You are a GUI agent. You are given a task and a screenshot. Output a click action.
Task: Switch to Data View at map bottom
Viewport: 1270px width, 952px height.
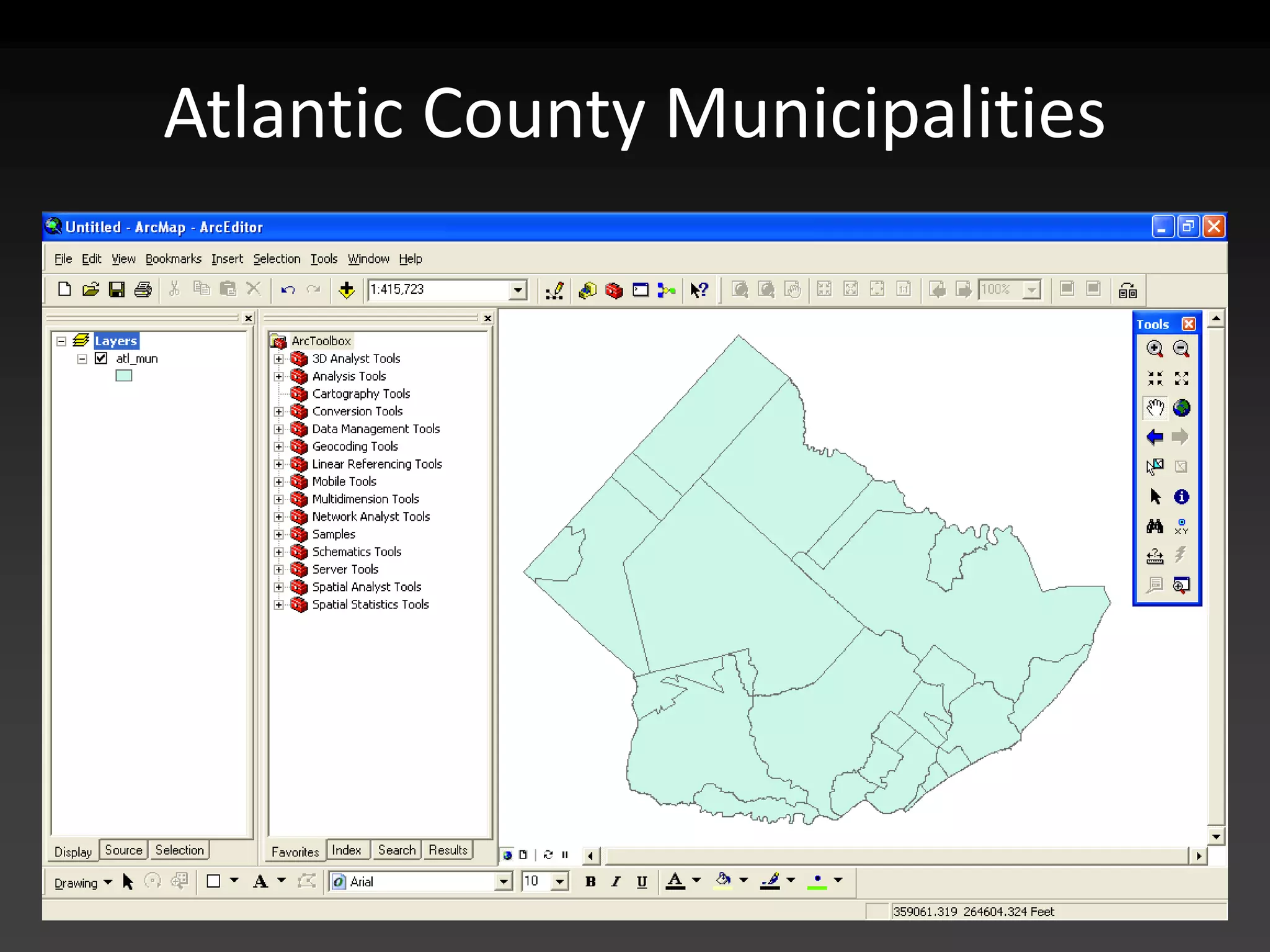[x=508, y=855]
